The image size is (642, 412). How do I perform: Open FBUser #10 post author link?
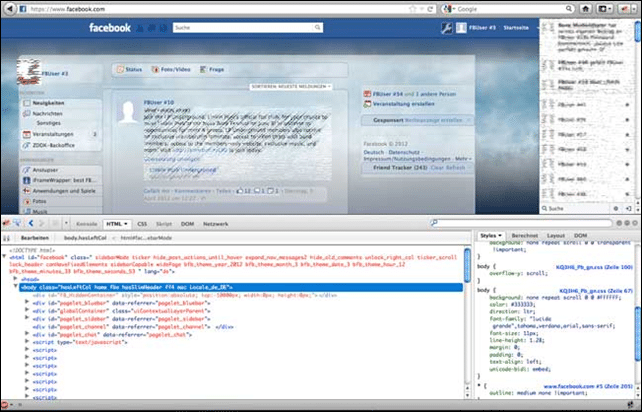pos(158,102)
